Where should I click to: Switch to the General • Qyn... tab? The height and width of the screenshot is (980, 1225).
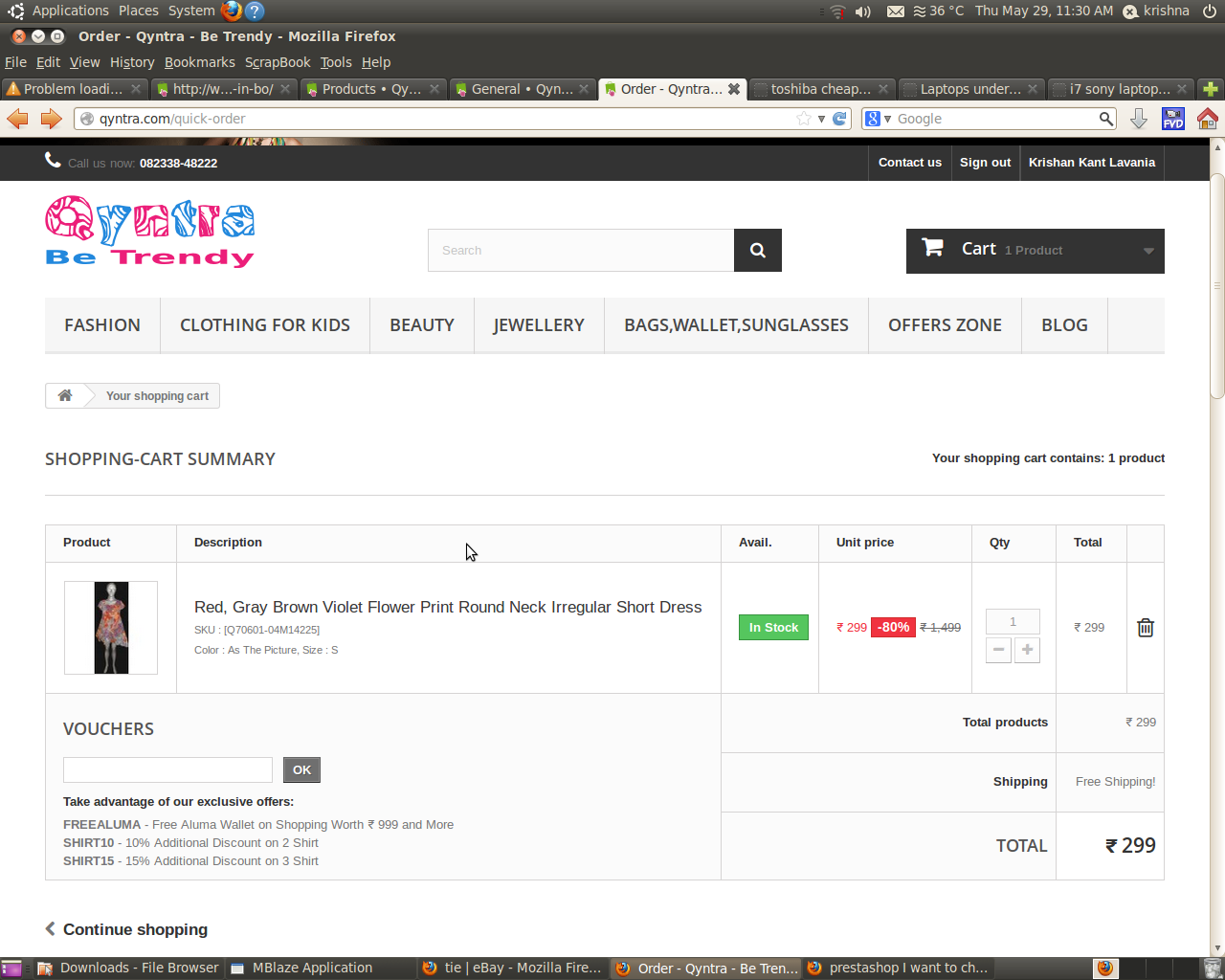523,89
